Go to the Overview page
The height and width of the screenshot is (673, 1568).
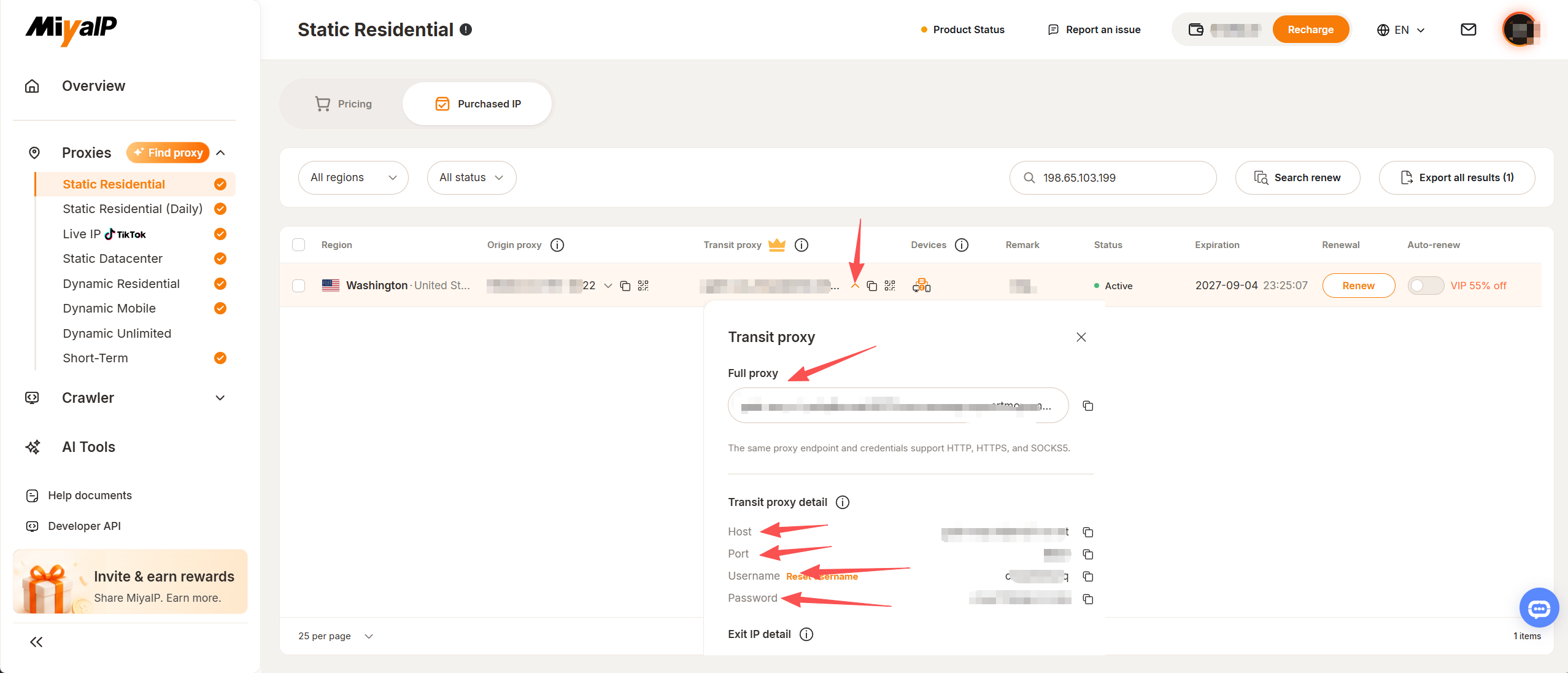pos(93,86)
